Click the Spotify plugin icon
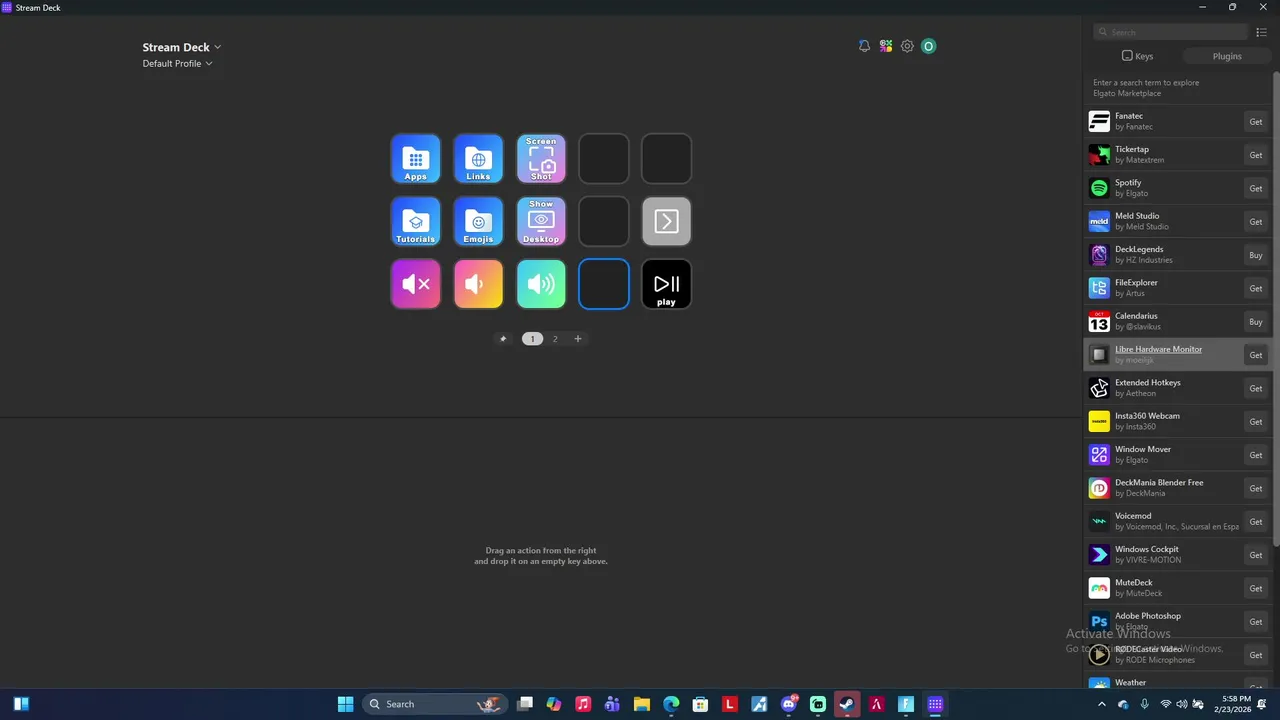The width and height of the screenshot is (1280, 720). pos(1099,188)
